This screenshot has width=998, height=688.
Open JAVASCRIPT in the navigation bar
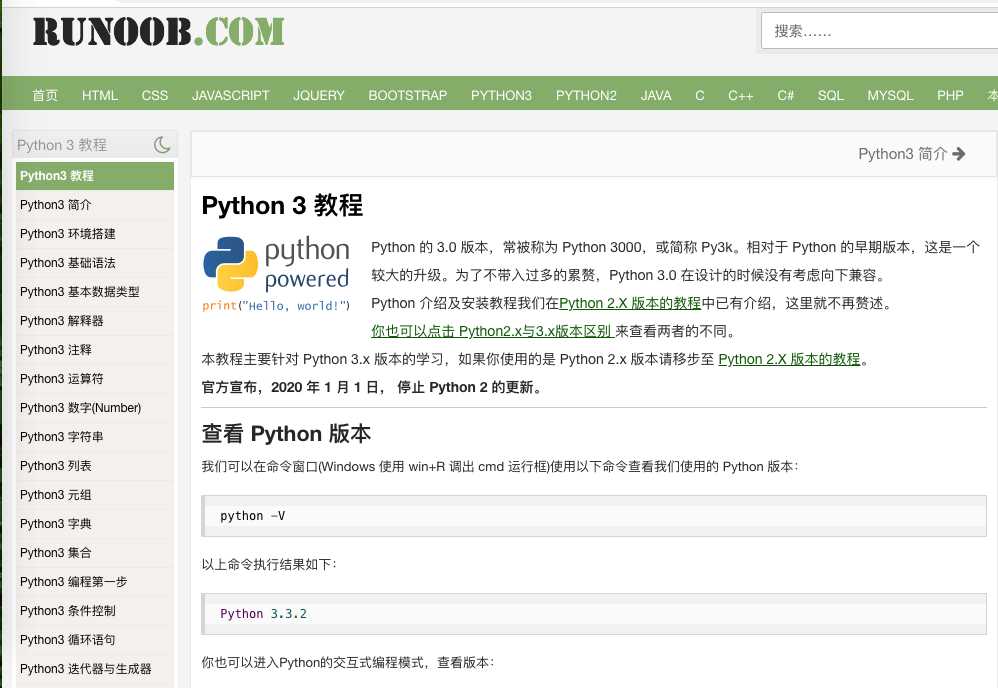tap(230, 95)
